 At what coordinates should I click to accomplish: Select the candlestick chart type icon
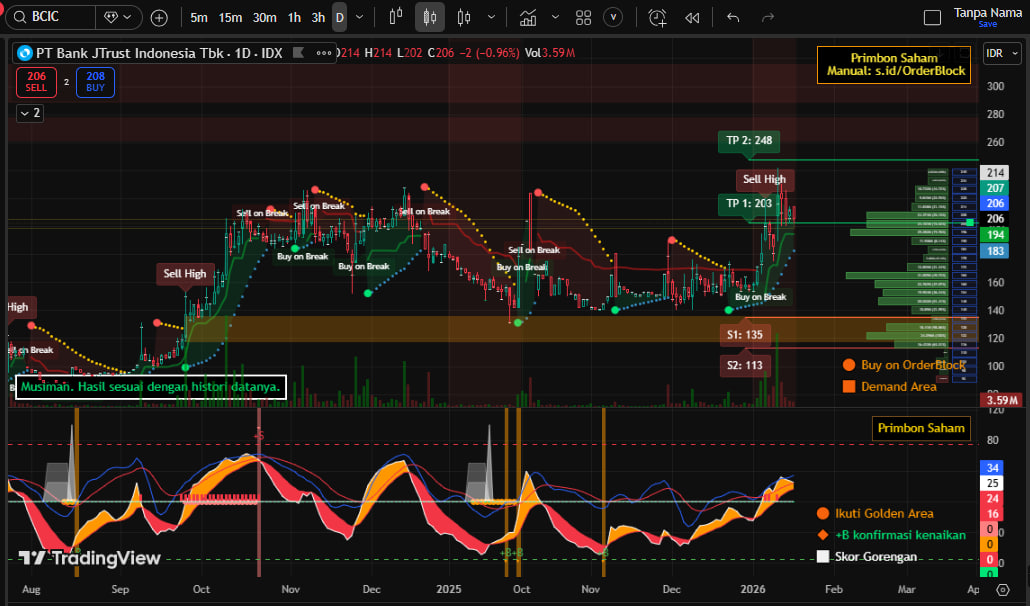430,17
